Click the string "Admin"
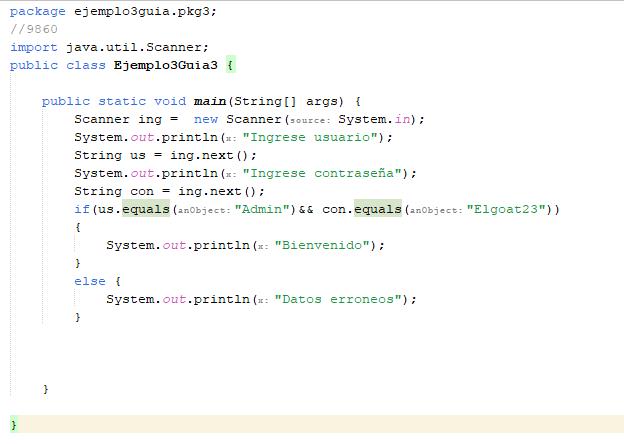624x444 pixels. click(x=262, y=209)
